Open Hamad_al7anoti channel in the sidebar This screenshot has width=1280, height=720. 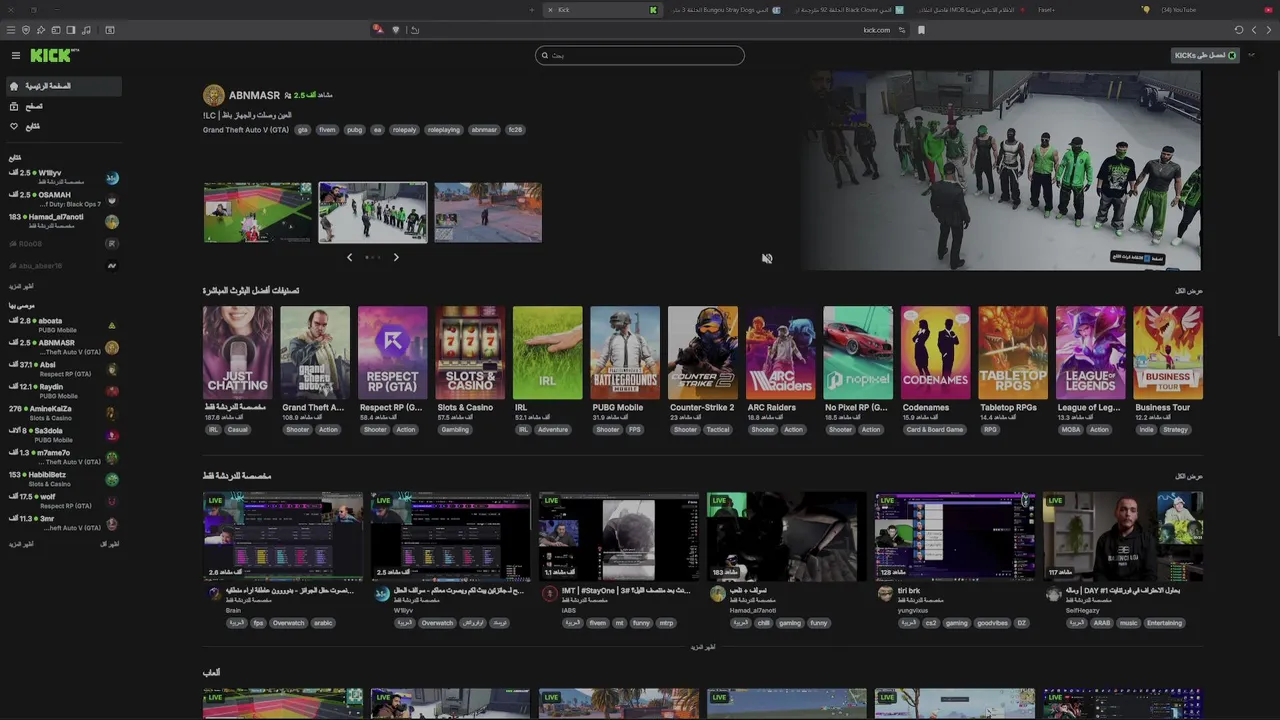point(62,221)
